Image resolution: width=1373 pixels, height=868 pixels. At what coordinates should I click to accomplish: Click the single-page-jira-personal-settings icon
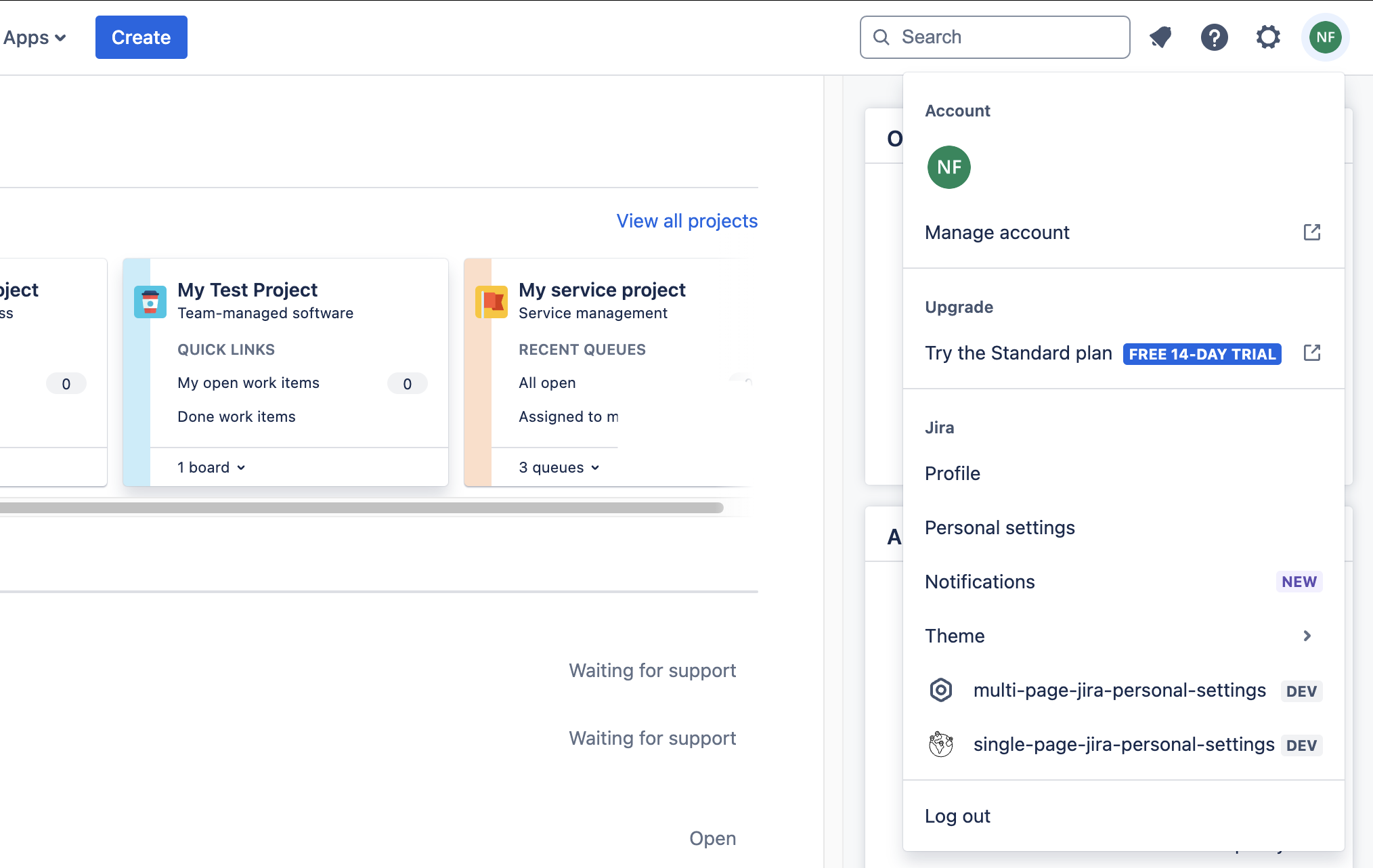(941, 744)
